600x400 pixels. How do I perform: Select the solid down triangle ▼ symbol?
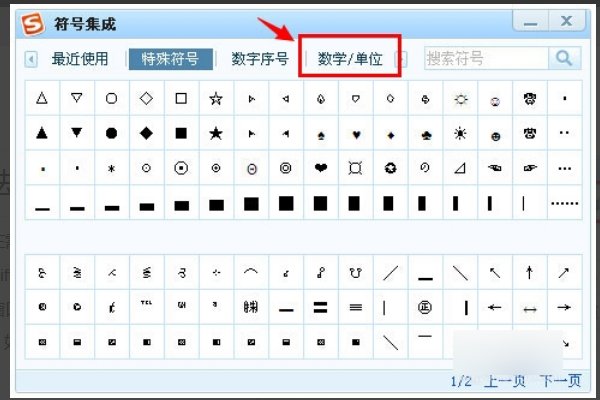click(x=77, y=133)
